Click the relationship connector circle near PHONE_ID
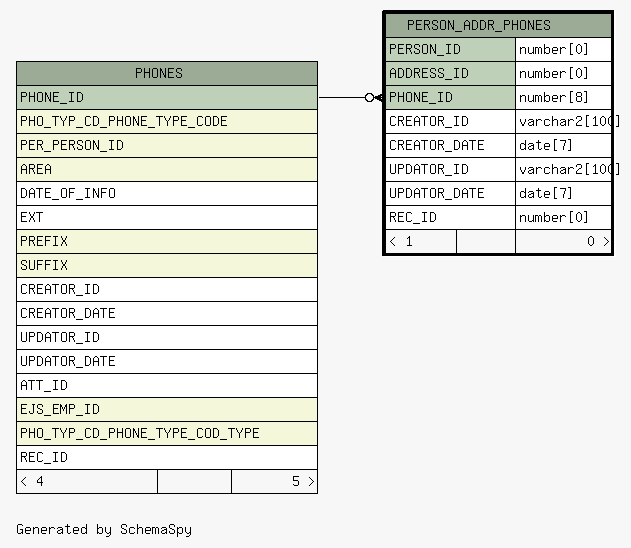 coord(369,97)
